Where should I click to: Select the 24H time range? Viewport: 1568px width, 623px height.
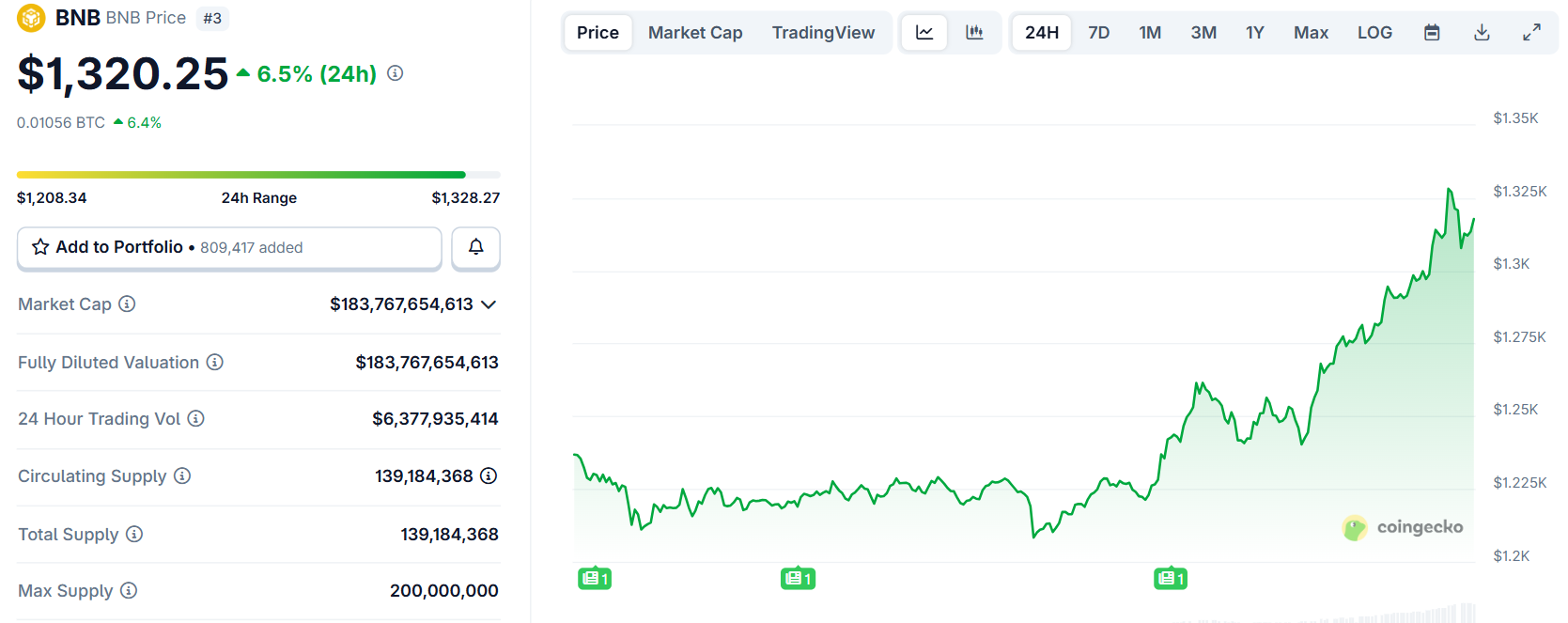point(1041,33)
